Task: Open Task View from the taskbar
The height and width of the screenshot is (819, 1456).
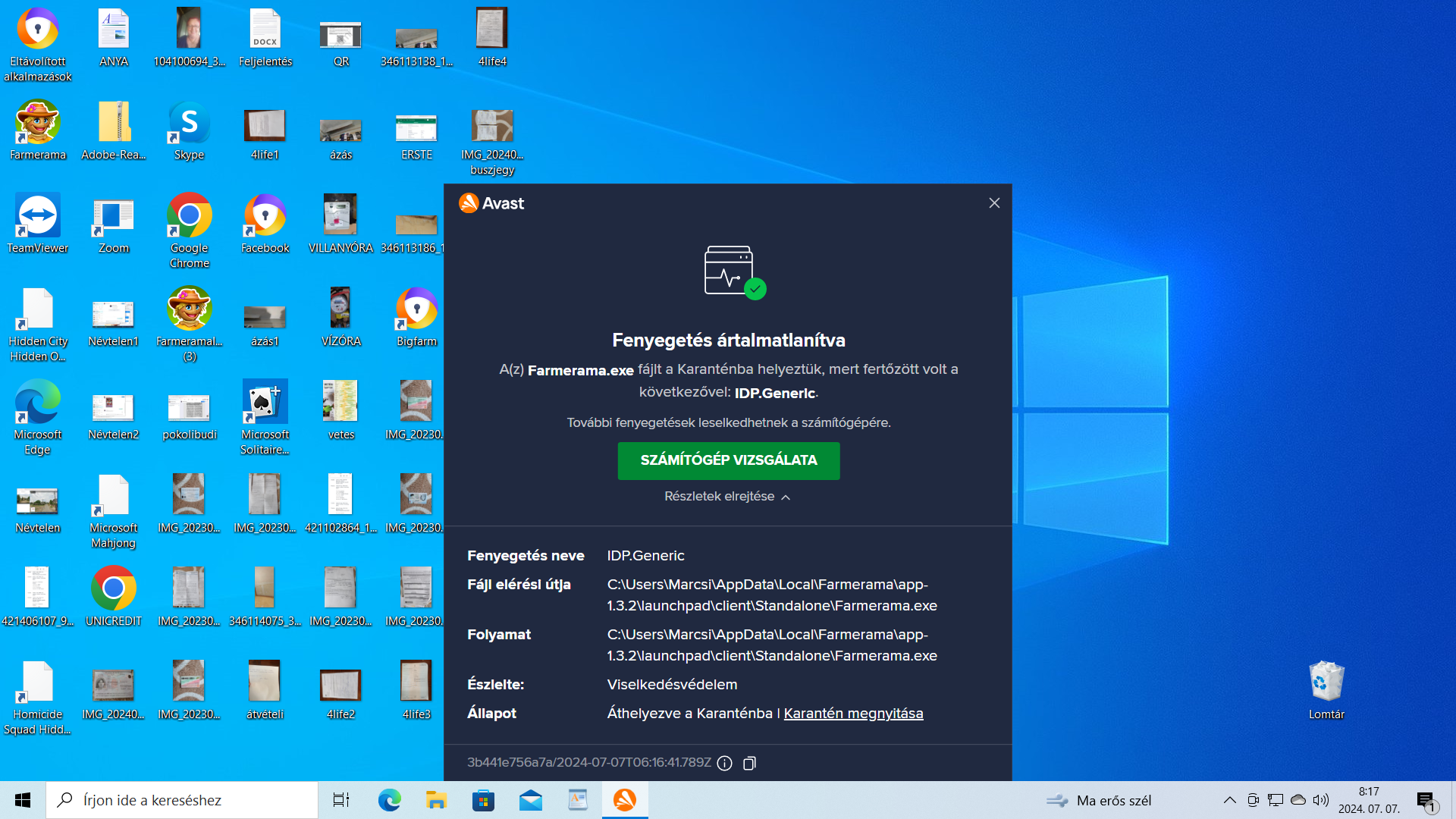Action: point(341,800)
